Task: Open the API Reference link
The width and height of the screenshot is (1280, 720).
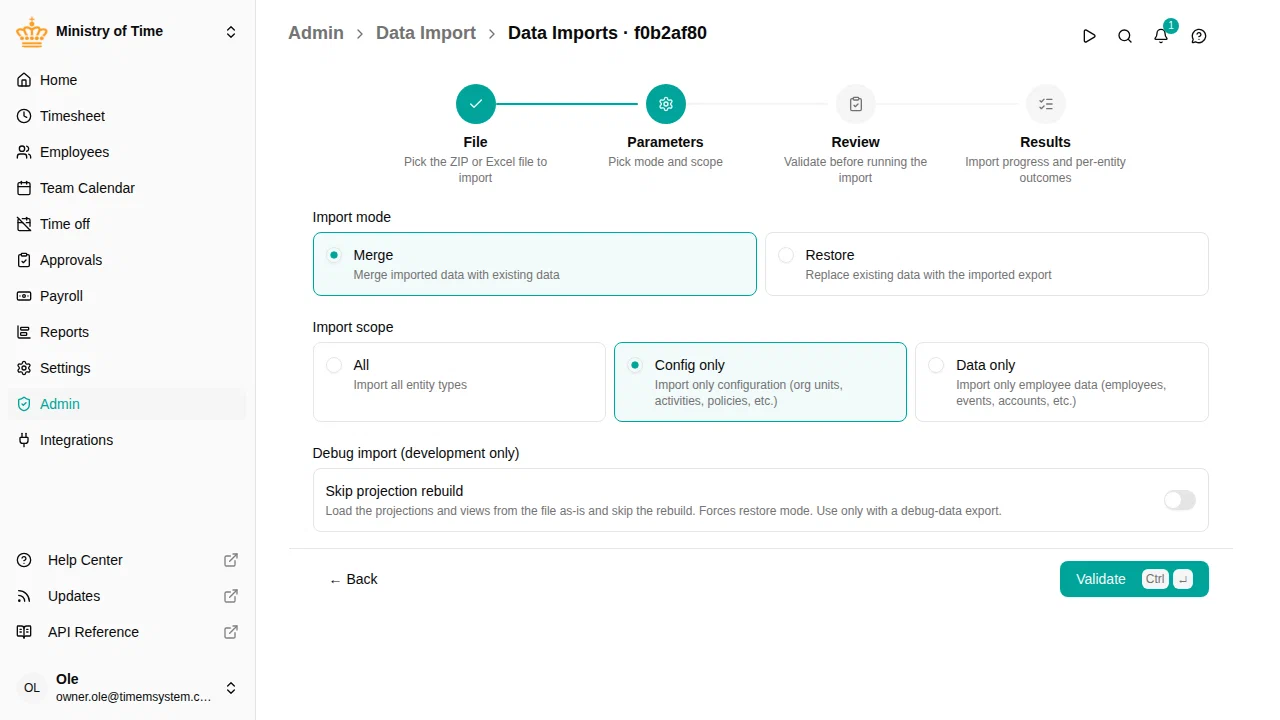Action: click(x=127, y=632)
